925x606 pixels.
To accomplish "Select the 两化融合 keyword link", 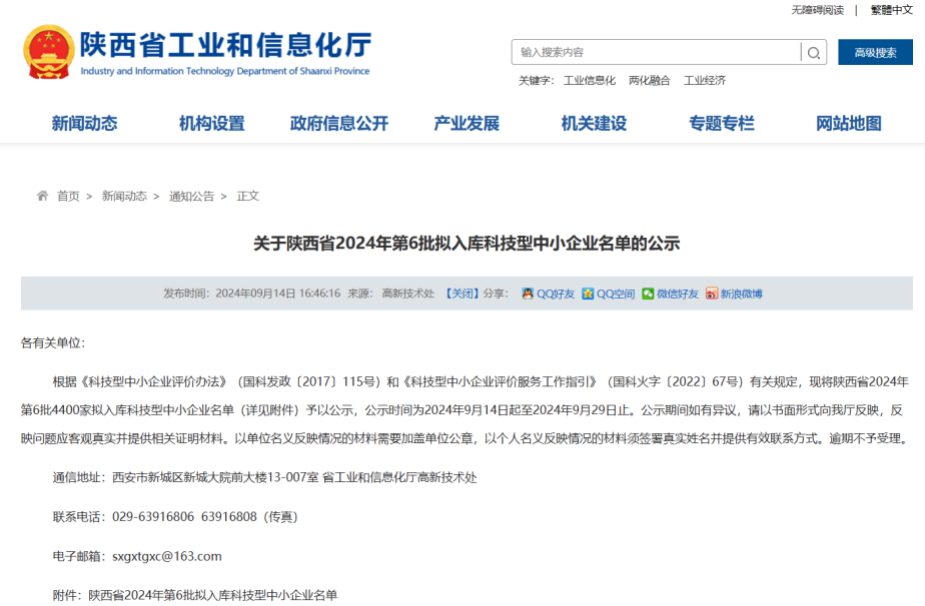I will [x=649, y=81].
